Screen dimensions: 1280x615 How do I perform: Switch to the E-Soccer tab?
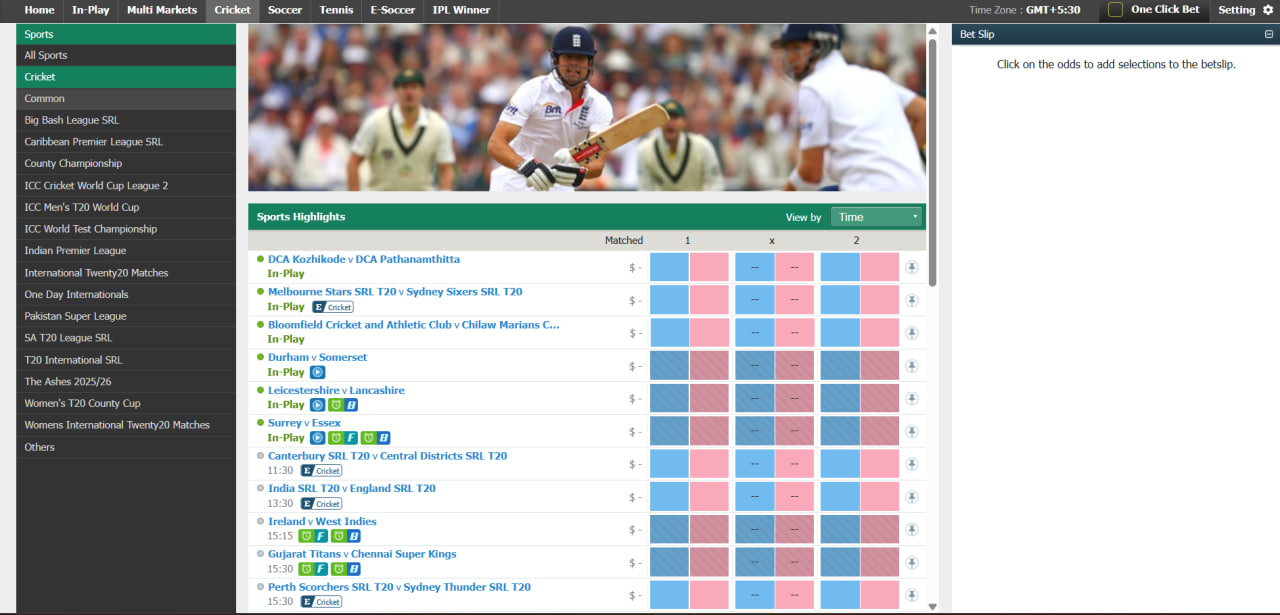[392, 10]
